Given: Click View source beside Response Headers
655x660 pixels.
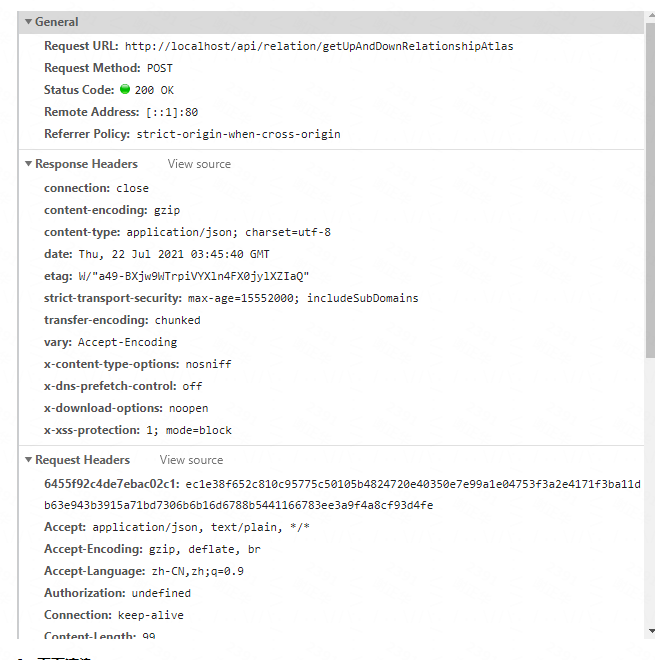Looking at the screenshot, I should [199, 164].
